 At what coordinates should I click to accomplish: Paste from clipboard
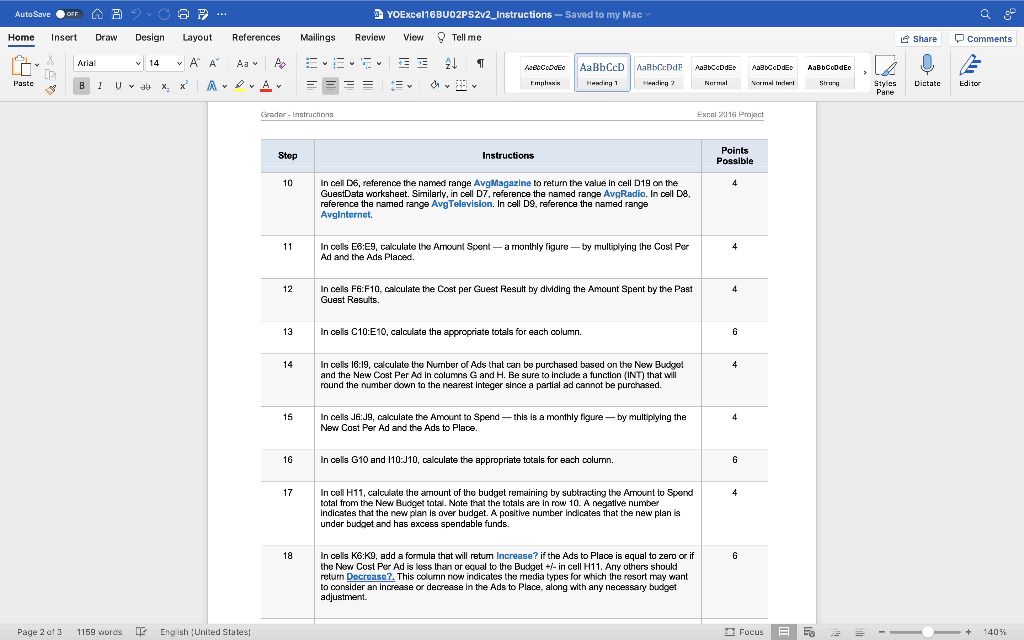(22, 71)
